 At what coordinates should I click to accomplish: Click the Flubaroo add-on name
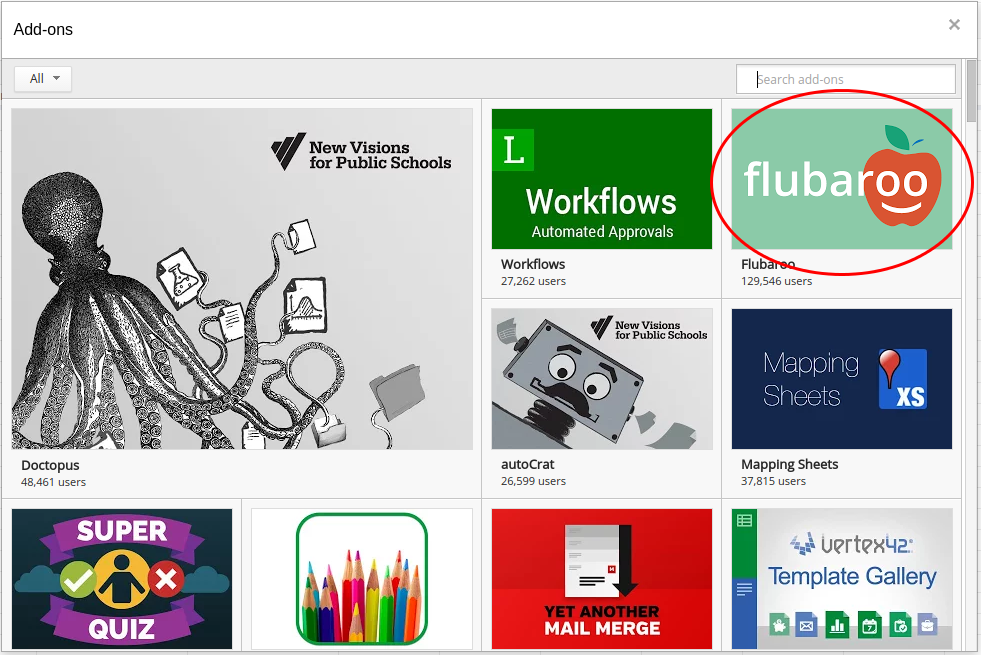pos(768,264)
